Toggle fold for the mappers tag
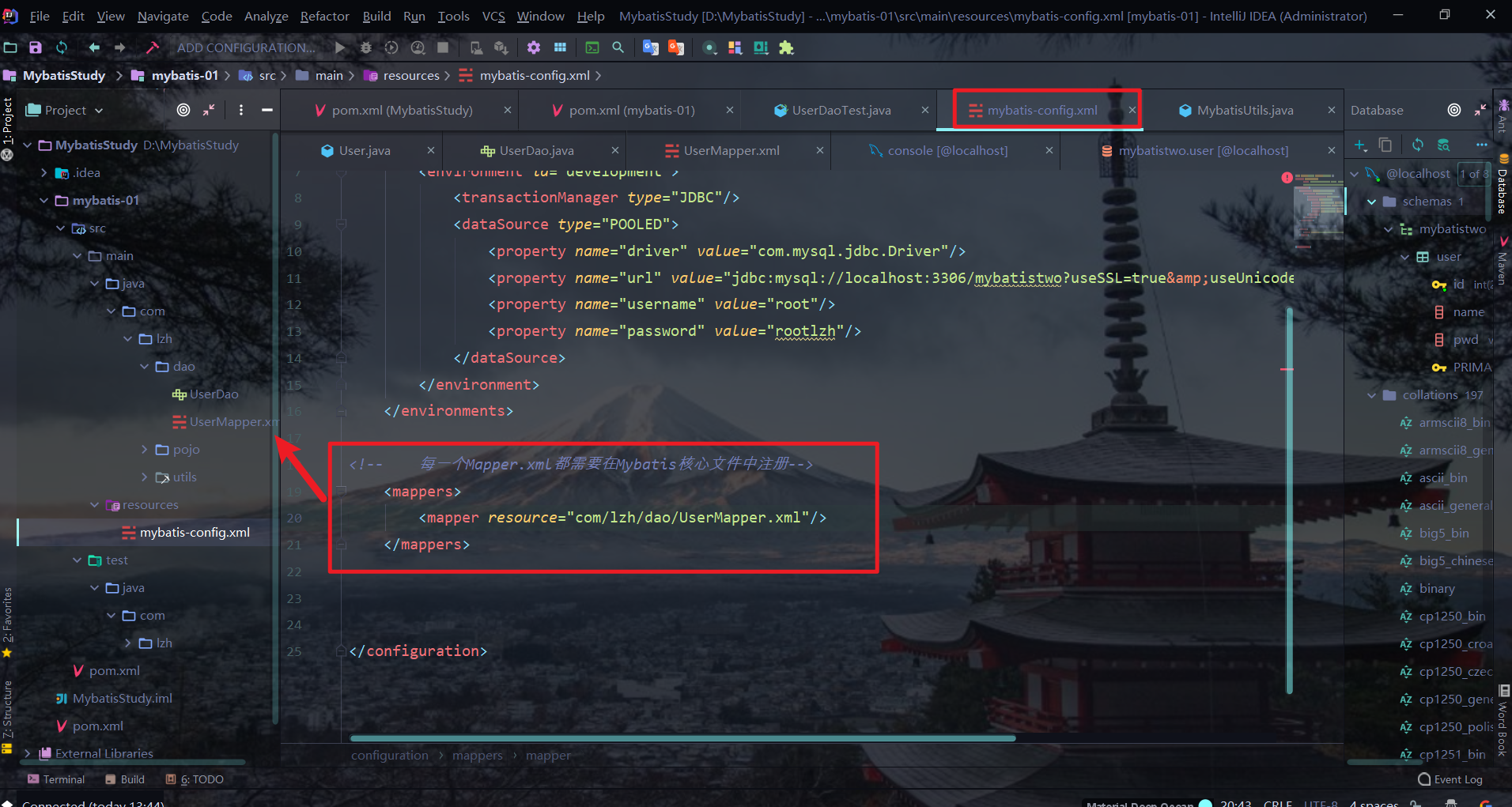 [x=342, y=491]
